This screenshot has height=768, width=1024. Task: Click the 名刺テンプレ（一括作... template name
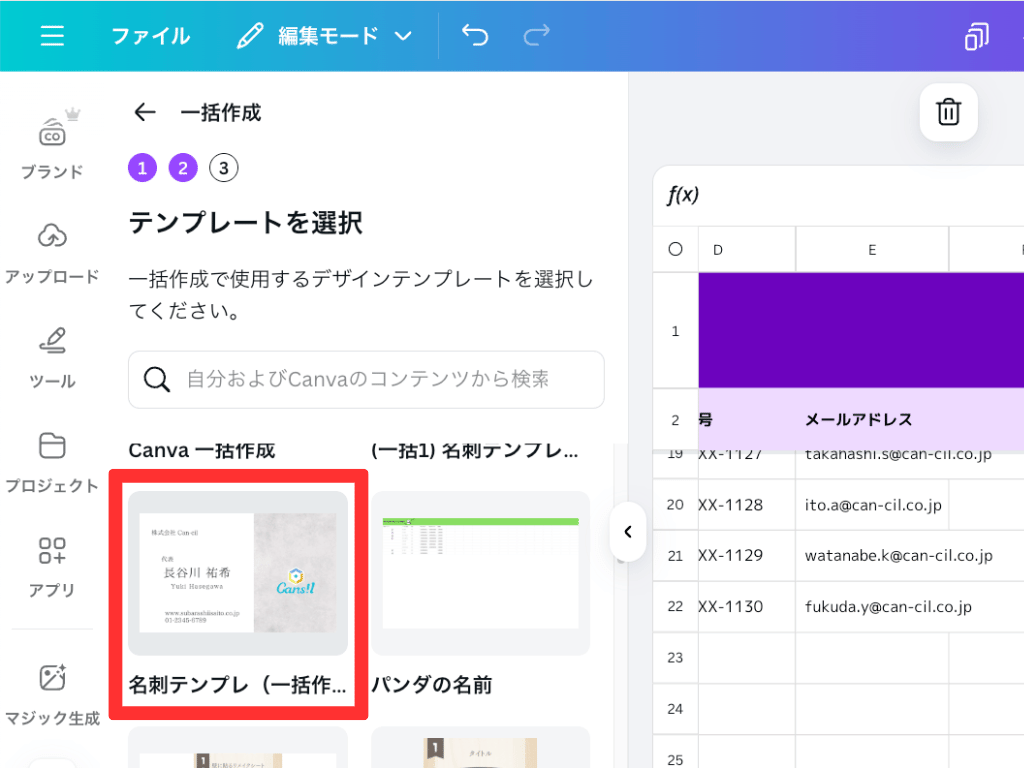[238, 685]
